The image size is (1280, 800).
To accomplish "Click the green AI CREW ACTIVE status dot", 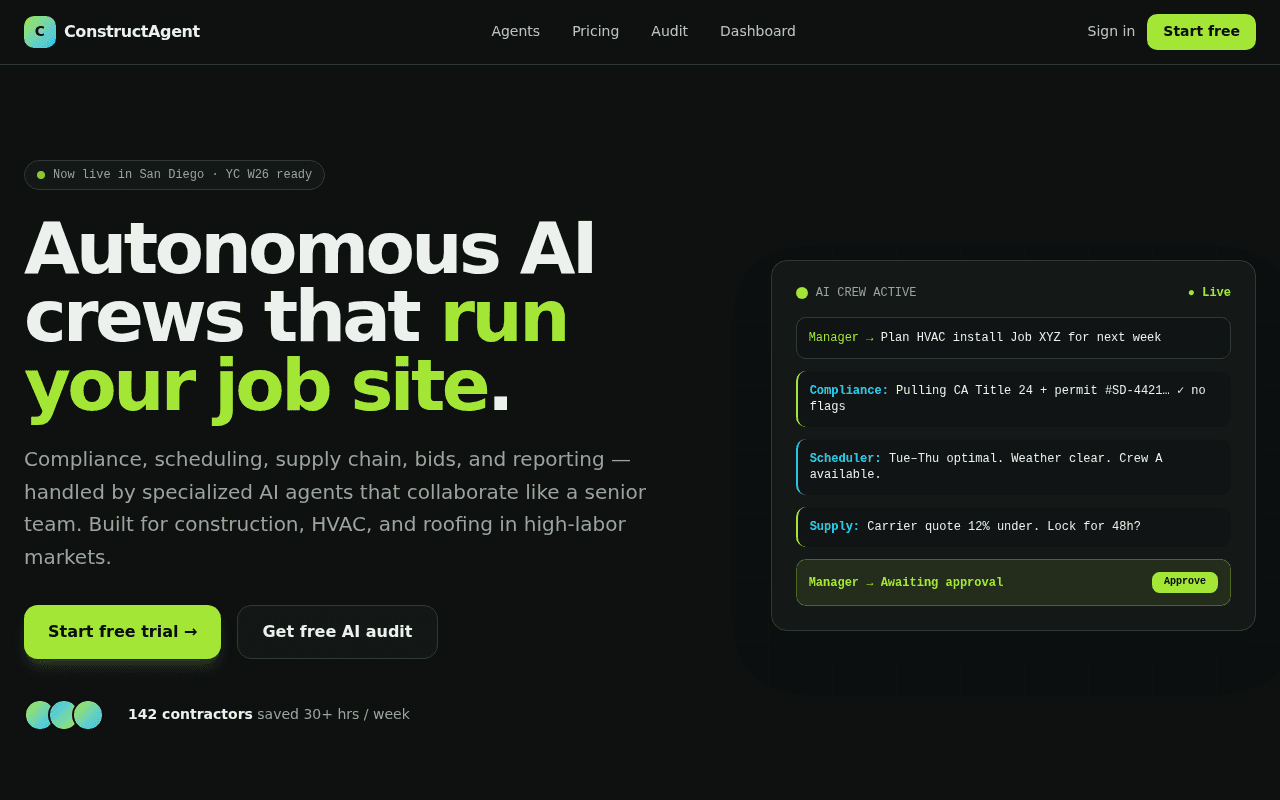I will (802, 293).
